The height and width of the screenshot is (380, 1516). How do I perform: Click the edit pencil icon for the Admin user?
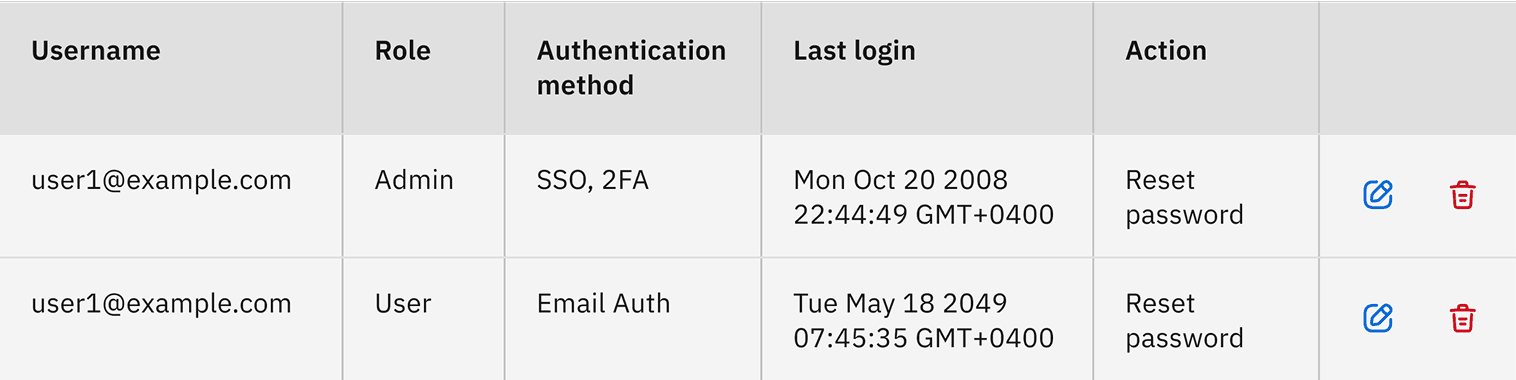coord(1378,195)
